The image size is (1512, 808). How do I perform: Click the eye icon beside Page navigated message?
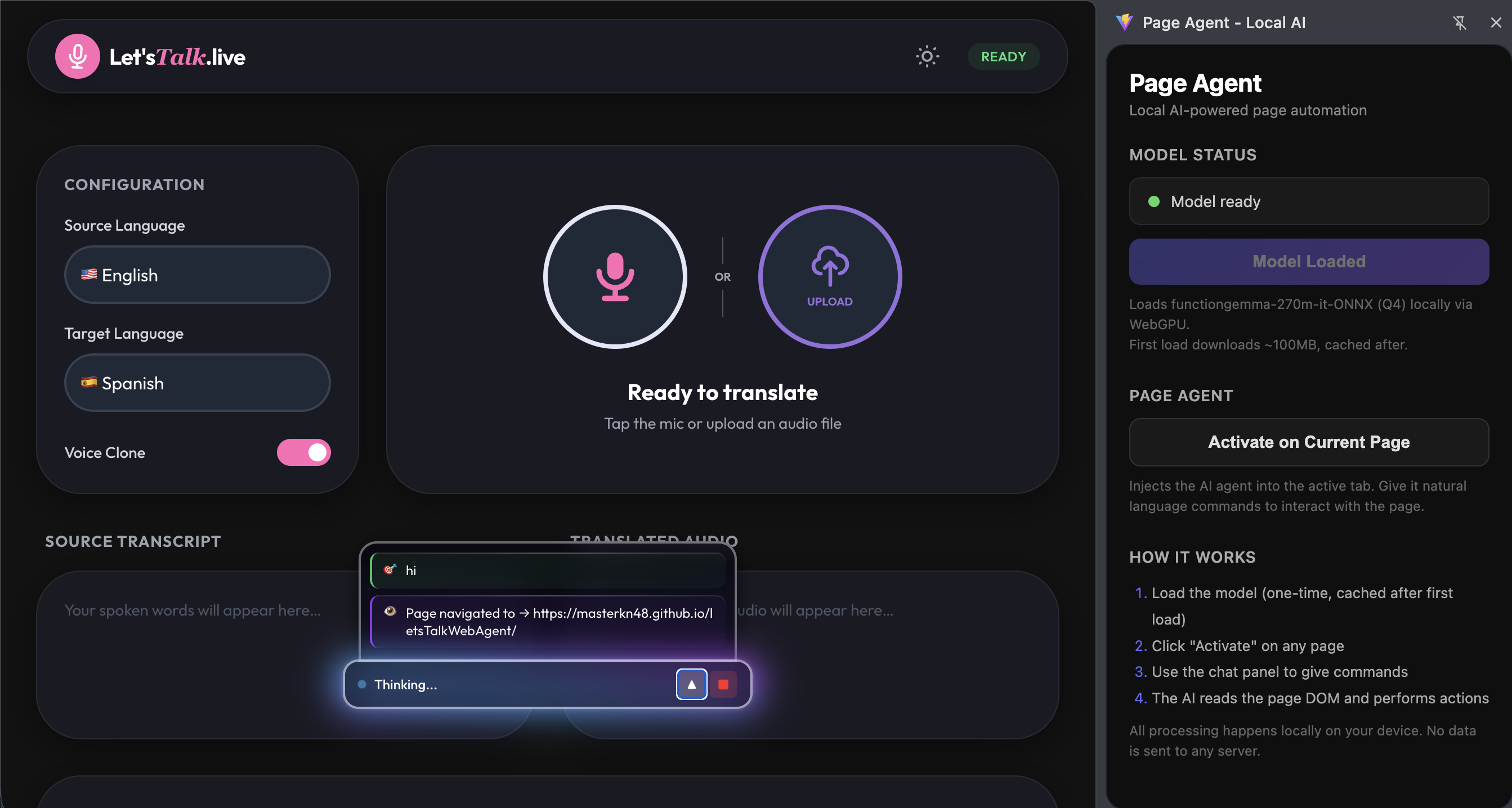point(390,612)
